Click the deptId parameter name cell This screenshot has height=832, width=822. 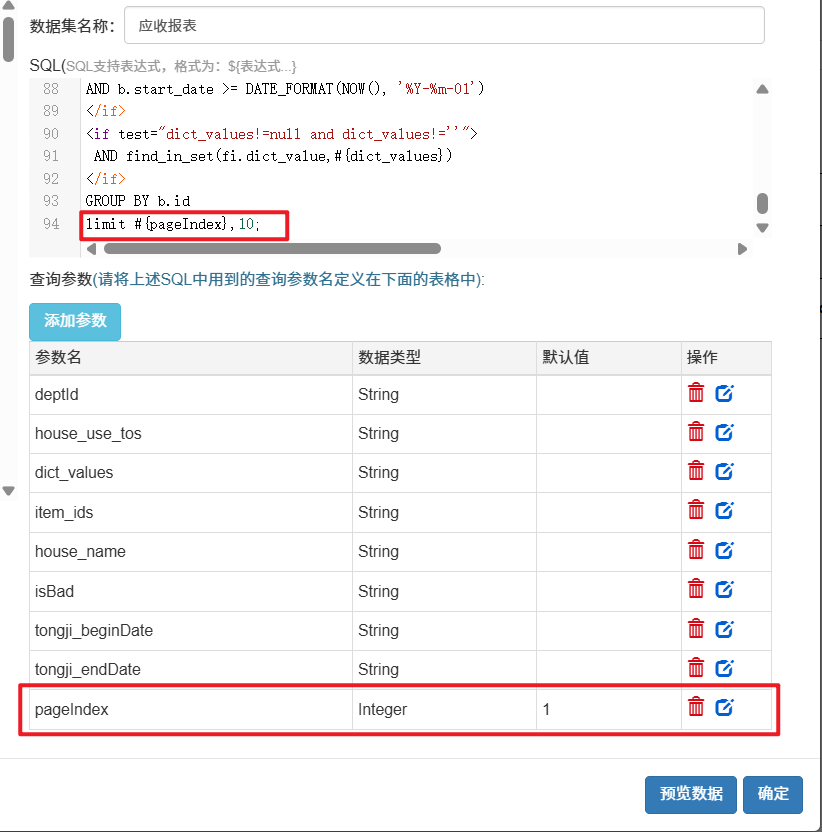coord(191,395)
